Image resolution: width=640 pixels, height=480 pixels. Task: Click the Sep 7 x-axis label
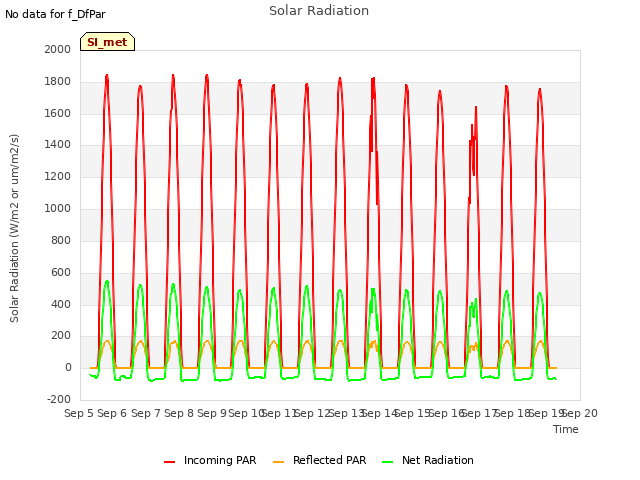pos(145,413)
